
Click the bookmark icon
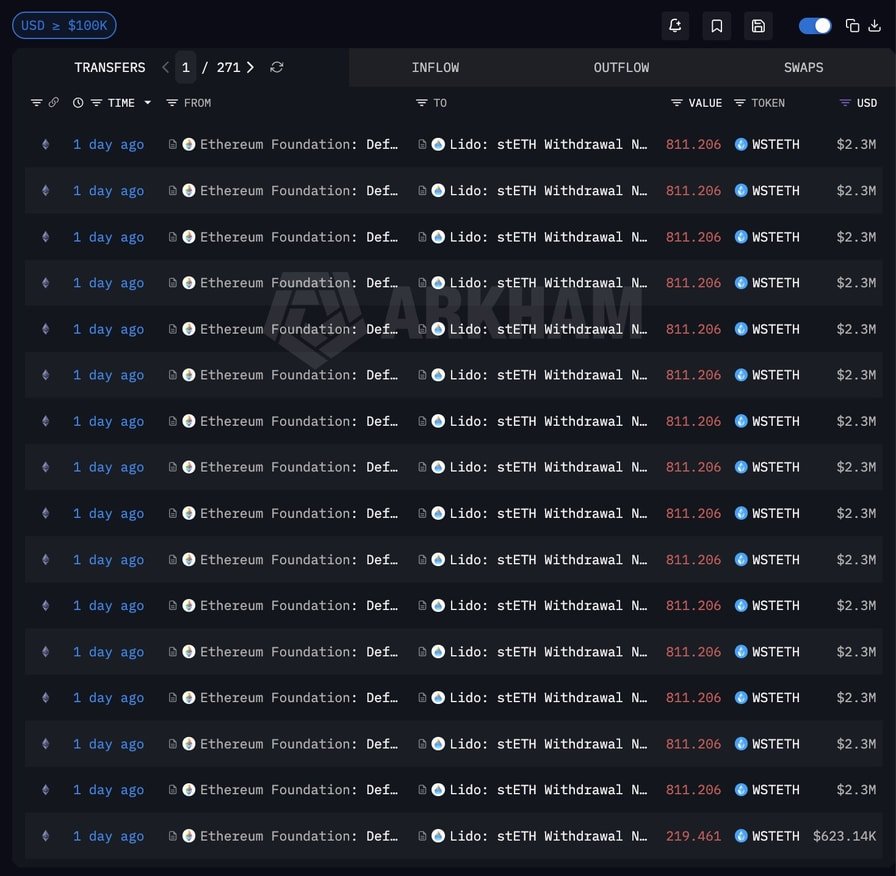pos(717,26)
